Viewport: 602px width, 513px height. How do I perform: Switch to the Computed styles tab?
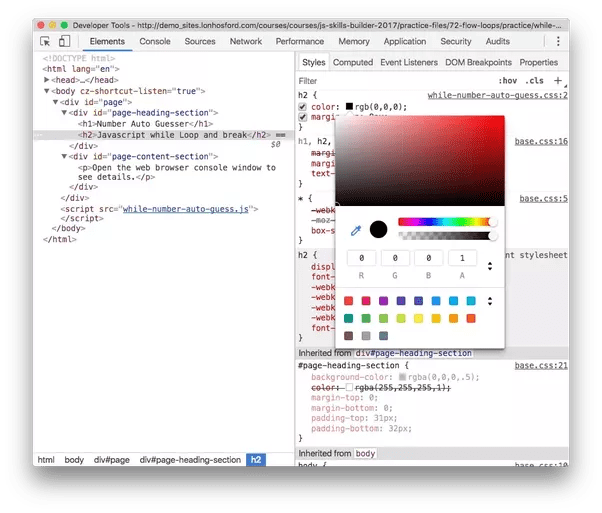(353, 62)
